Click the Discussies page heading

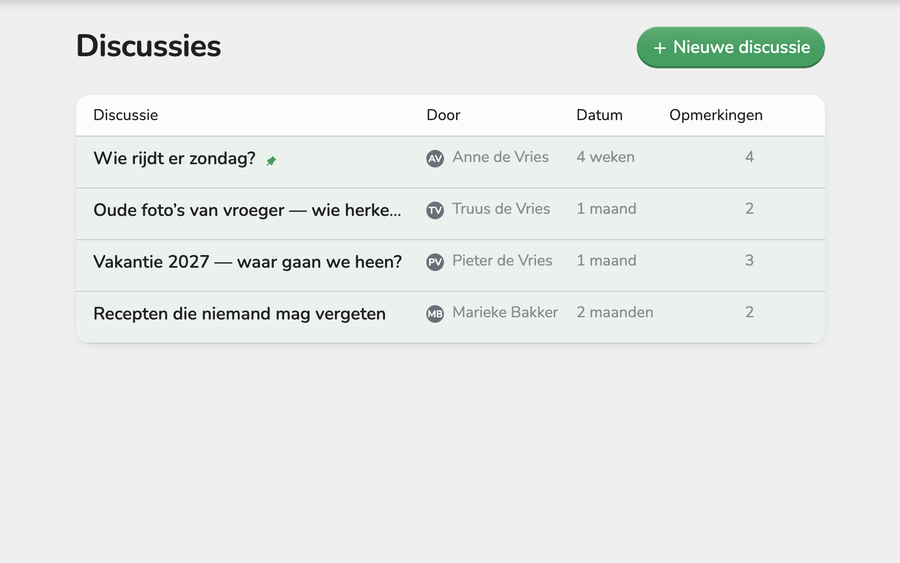click(x=148, y=46)
